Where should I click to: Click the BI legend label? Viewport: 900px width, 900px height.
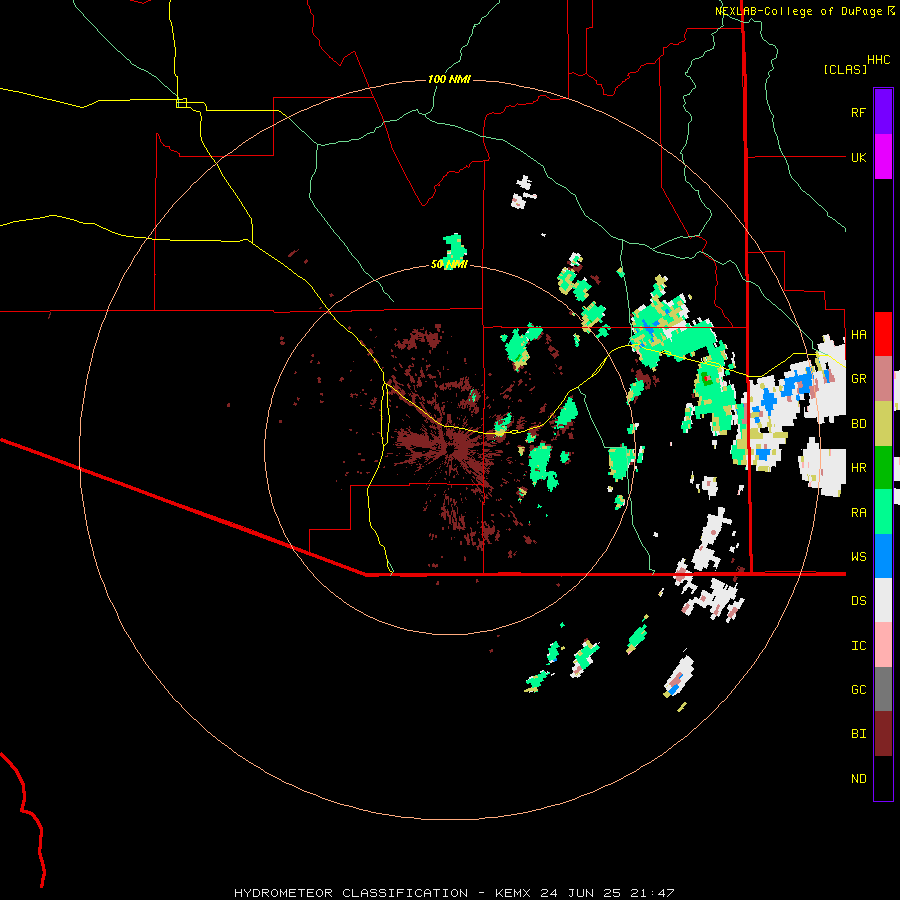859,734
